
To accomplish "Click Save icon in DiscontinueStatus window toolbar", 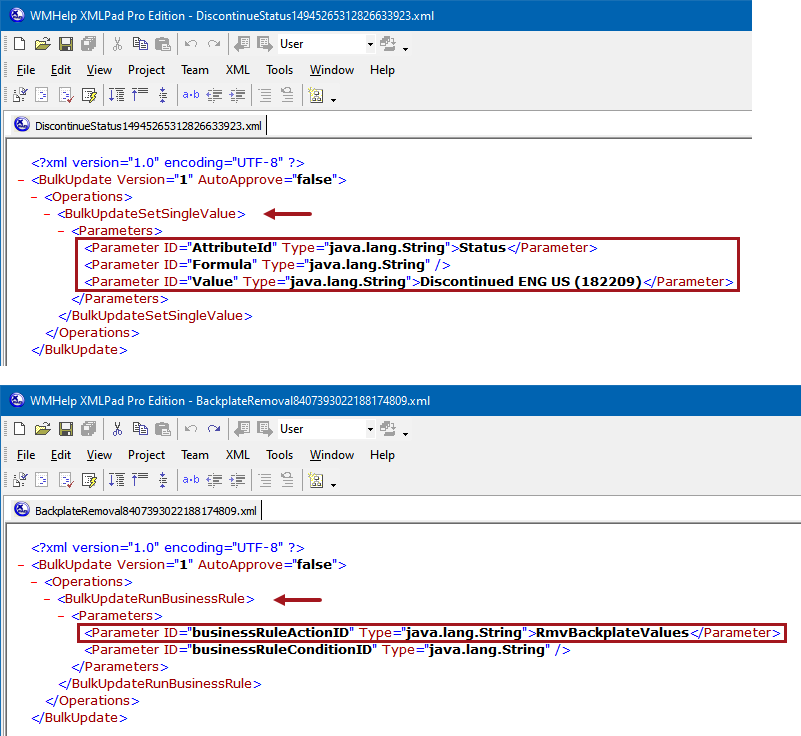I will point(65,44).
